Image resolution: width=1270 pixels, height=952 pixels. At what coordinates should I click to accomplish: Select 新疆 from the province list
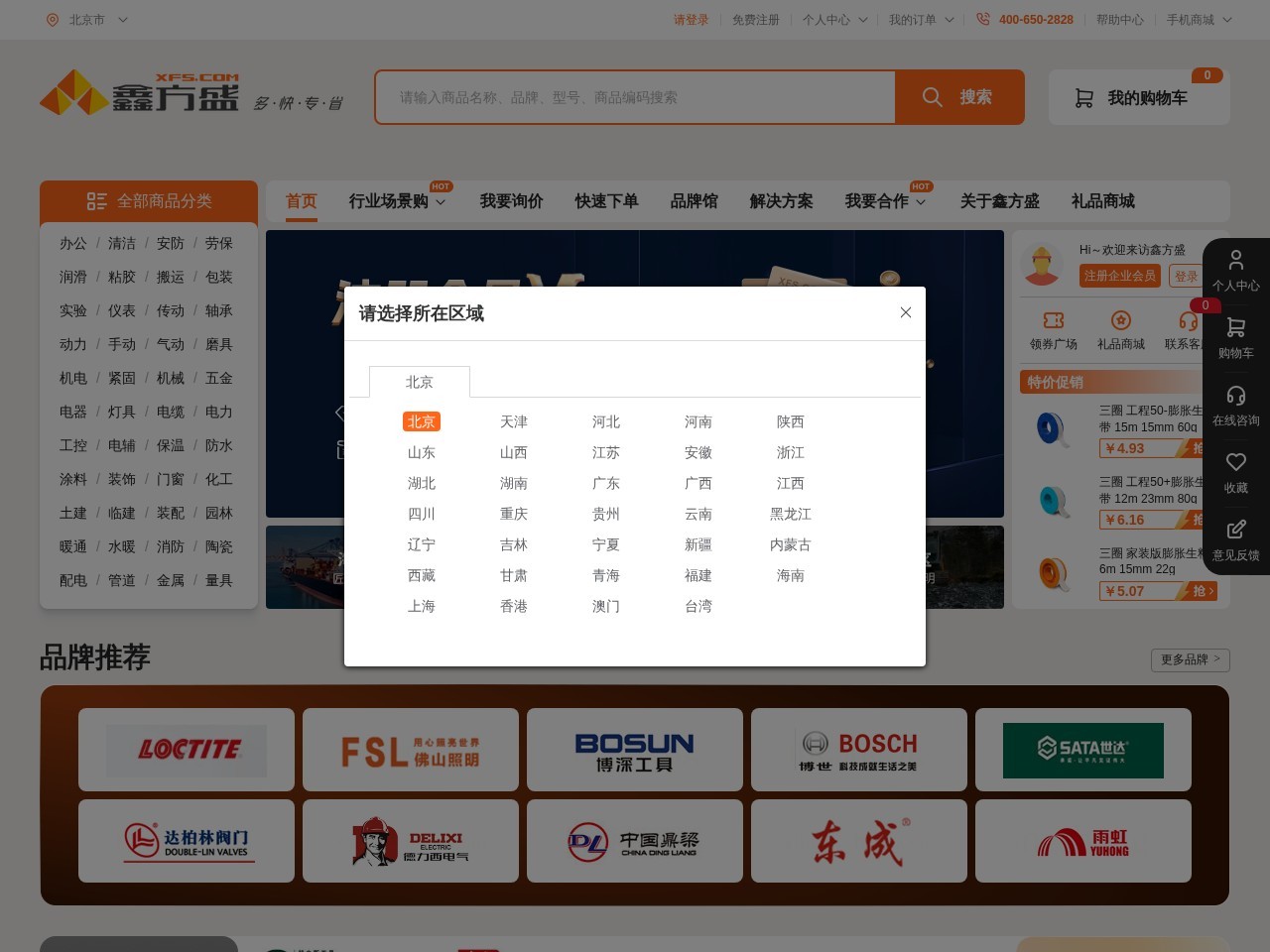pos(698,544)
